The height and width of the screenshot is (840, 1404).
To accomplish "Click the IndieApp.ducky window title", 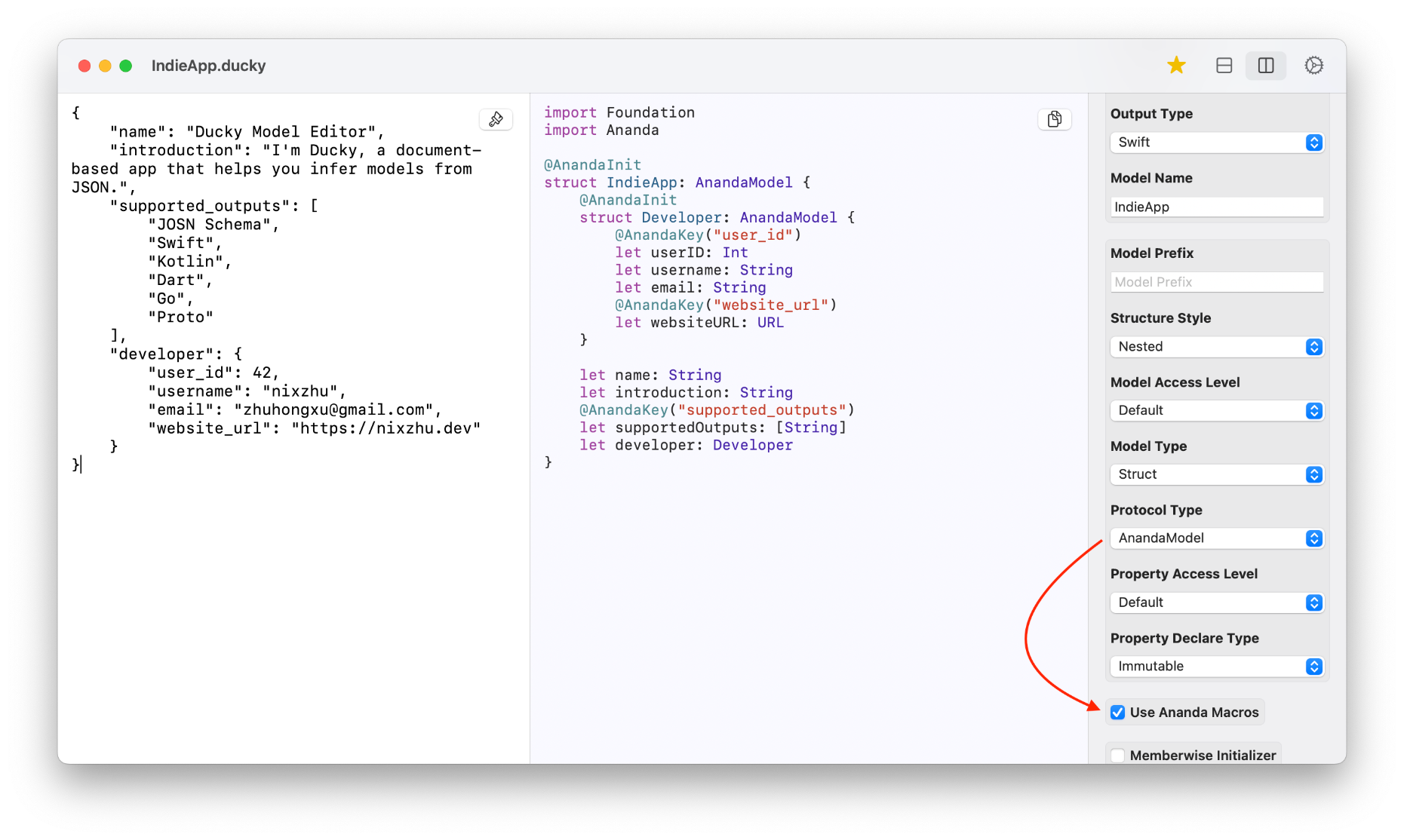I will click(208, 66).
